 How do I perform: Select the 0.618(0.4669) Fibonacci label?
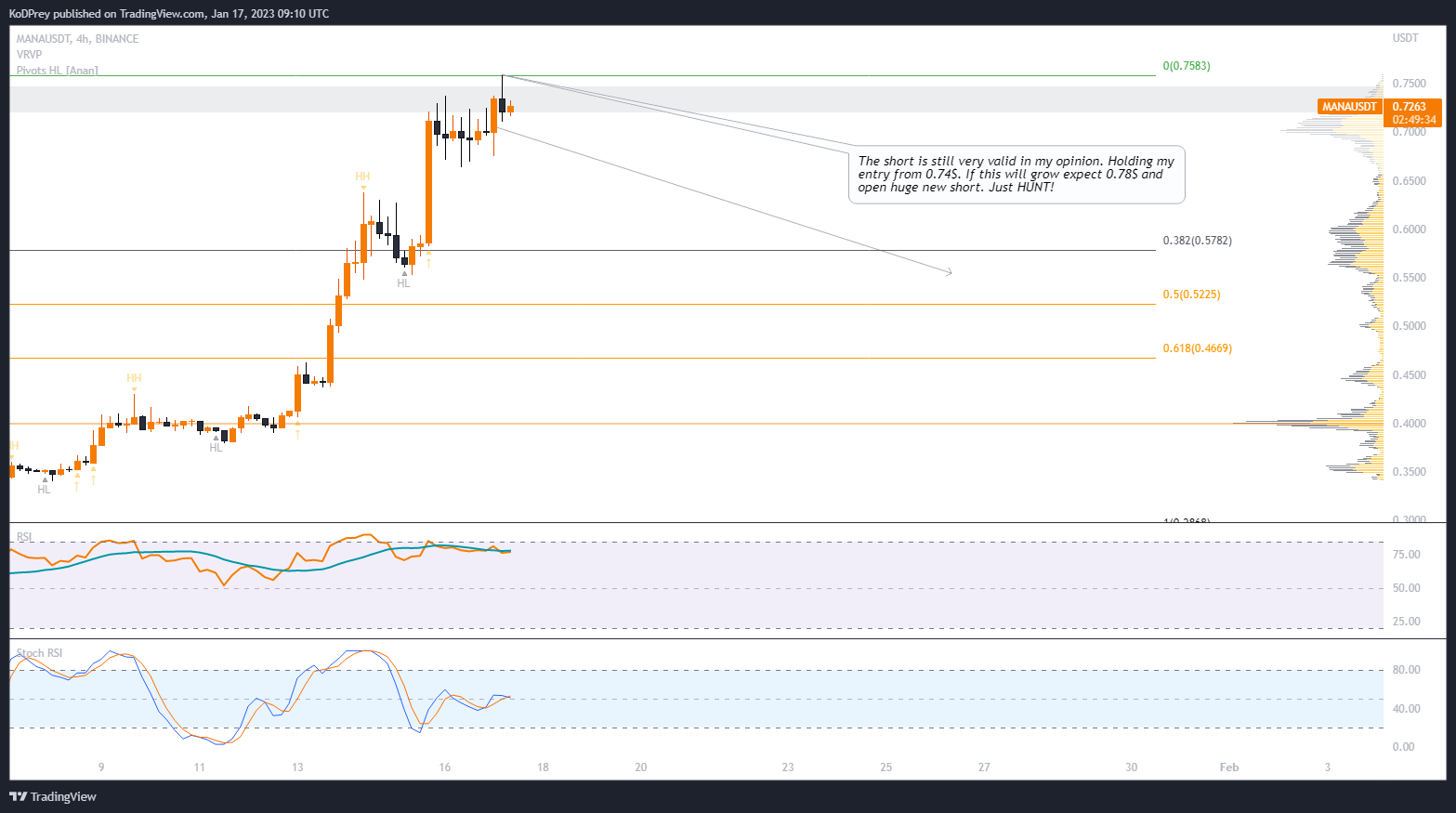1197,348
